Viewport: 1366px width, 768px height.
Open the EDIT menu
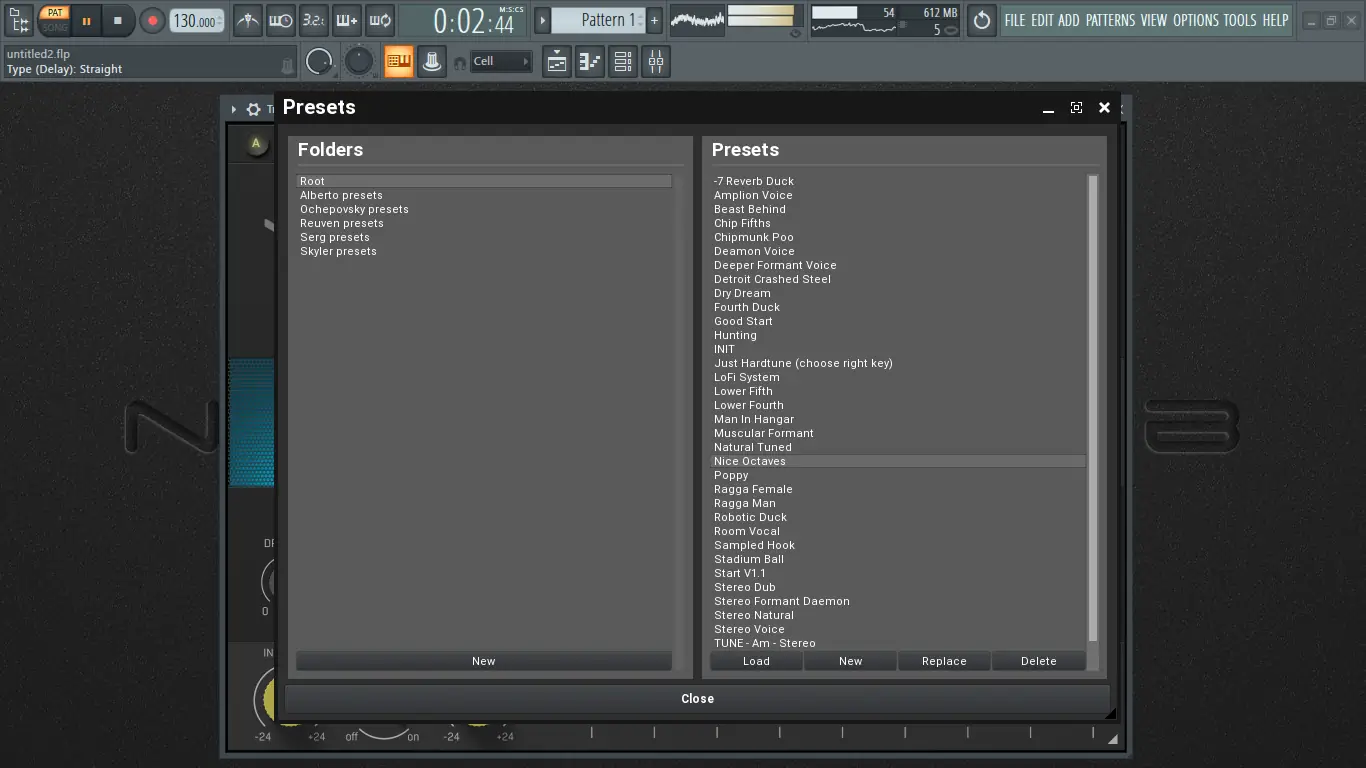[x=1042, y=20]
